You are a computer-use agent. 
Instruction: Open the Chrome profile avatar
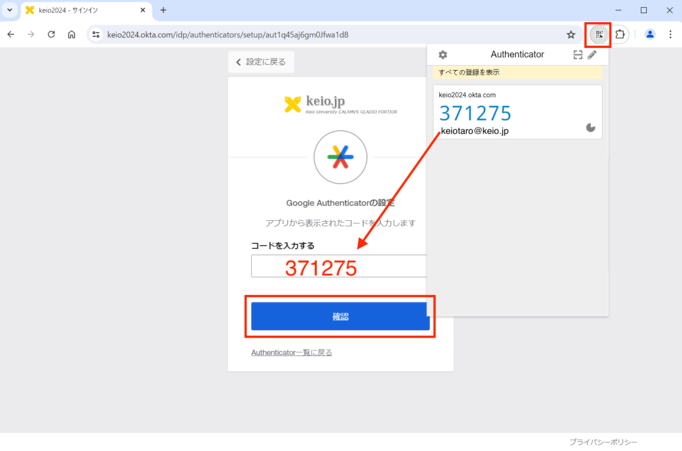pyautogui.click(x=649, y=34)
